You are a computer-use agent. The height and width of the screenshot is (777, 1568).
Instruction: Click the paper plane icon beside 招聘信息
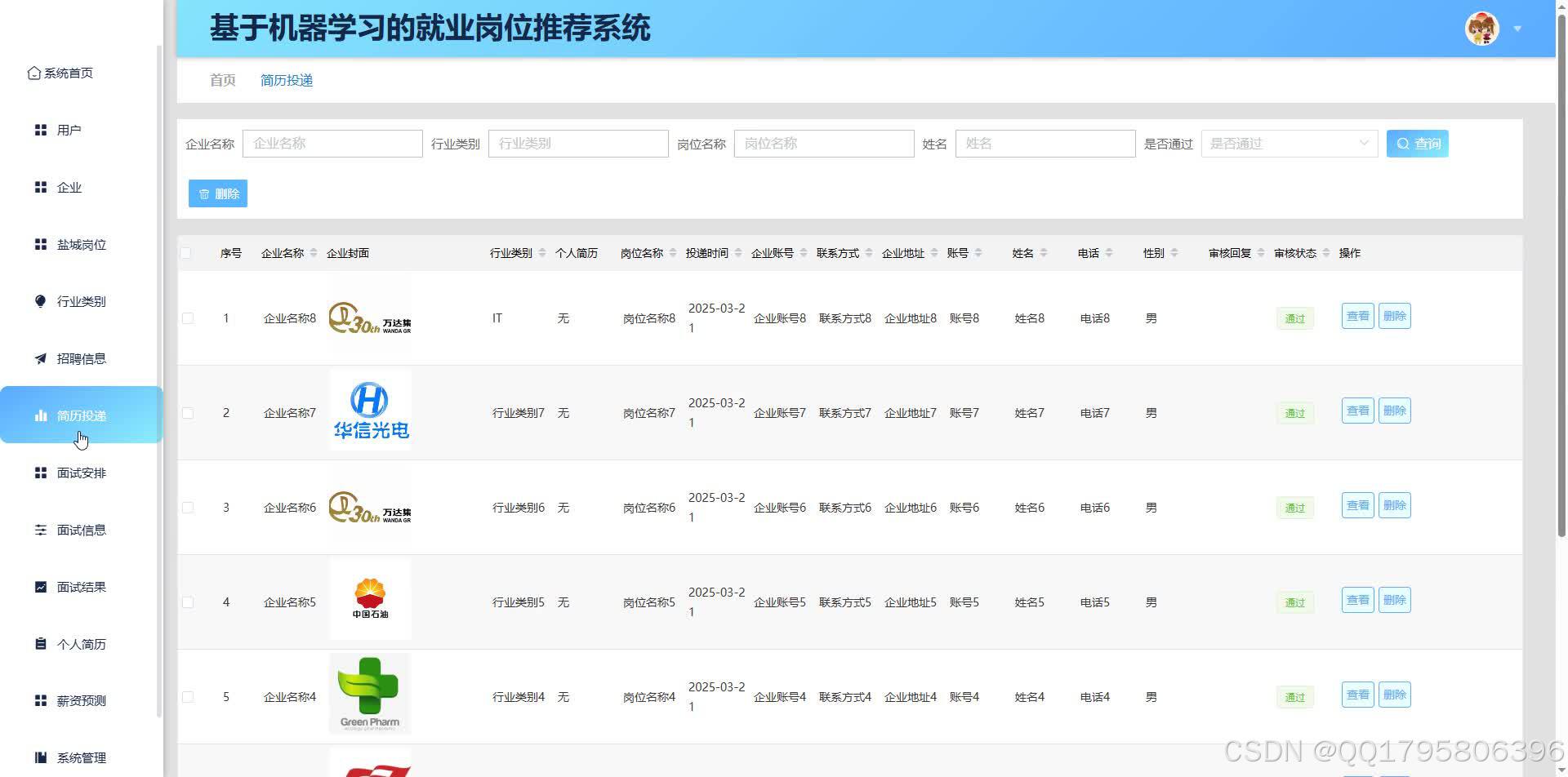click(x=41, y=358)
